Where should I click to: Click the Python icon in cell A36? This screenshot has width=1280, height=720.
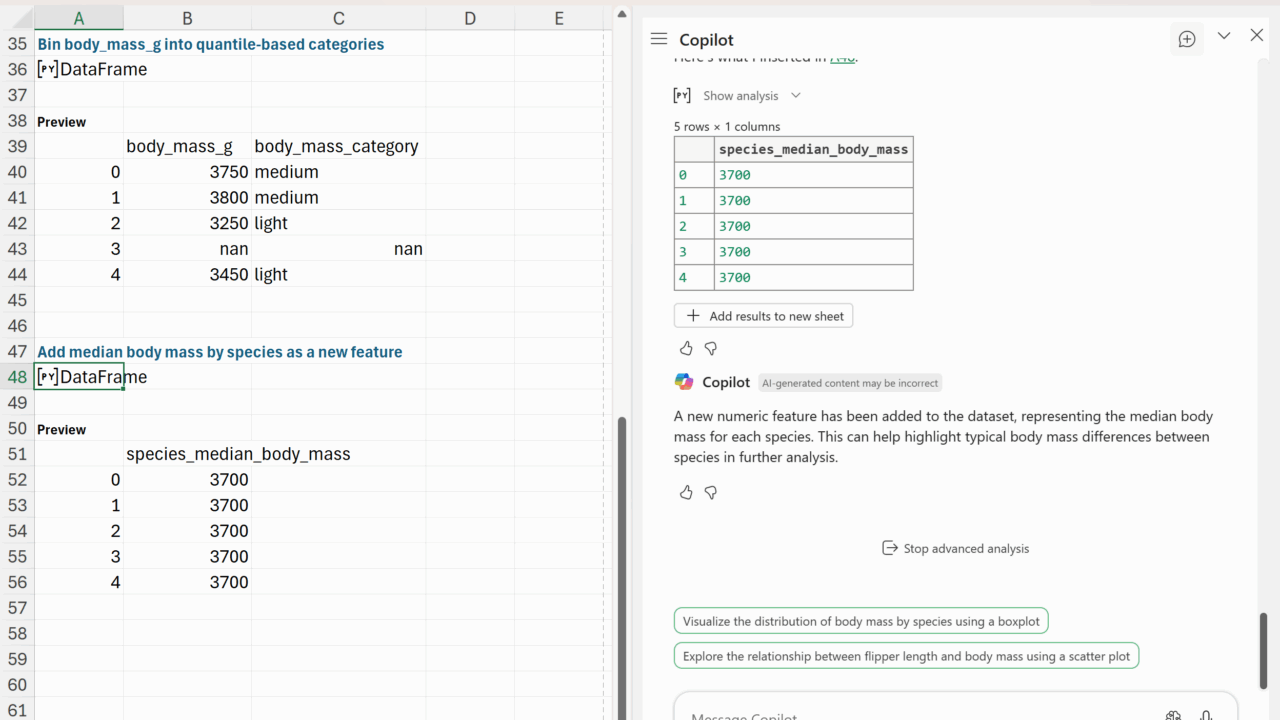coord(47,69)
